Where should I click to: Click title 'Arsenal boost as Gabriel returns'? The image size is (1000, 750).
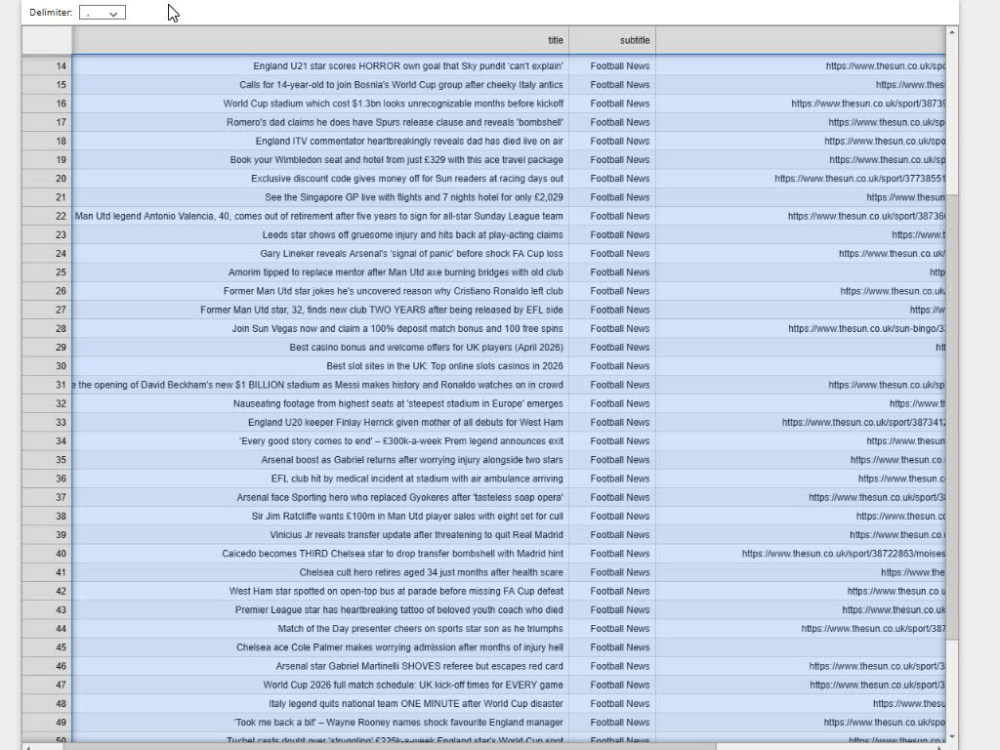412,460
